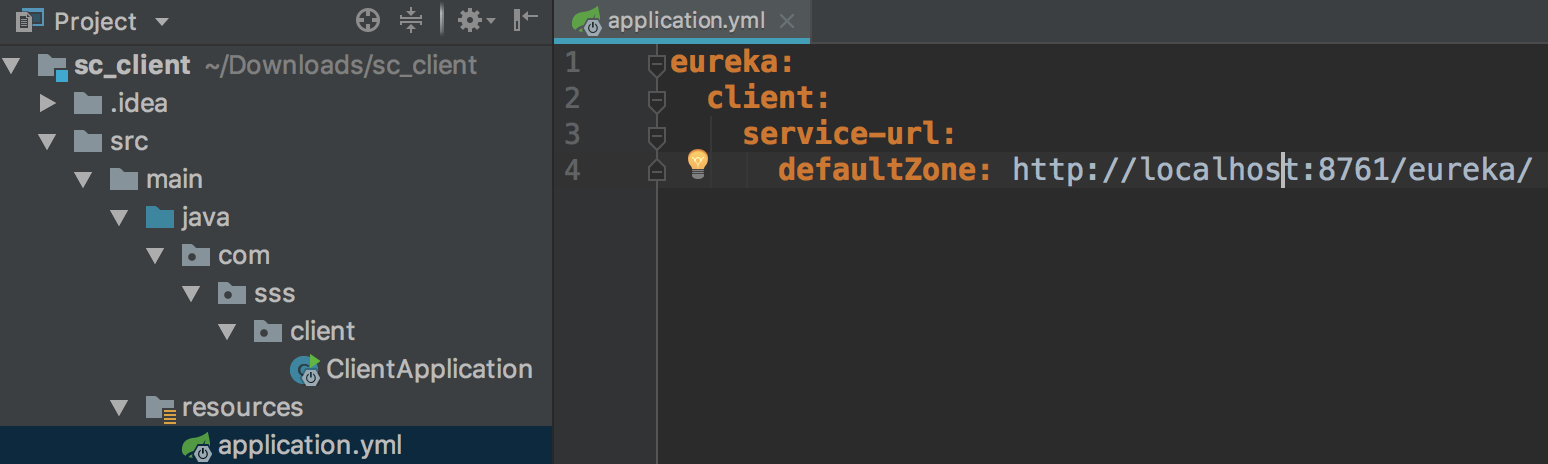The height and width of the screenshot is (464, 1548).
Task: Click the http://localhost:8761/eureka/ value
Action: pyautogui.click(x=1272, y=169)
